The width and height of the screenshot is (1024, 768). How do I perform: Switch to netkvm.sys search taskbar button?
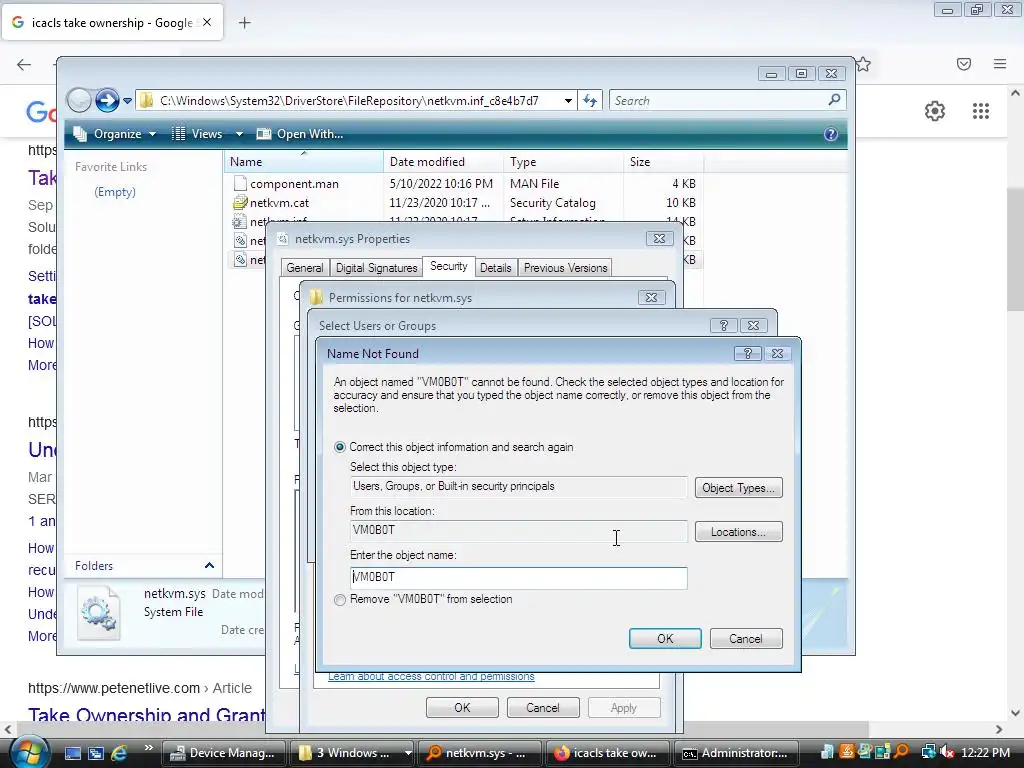click(x=480, y=753)
